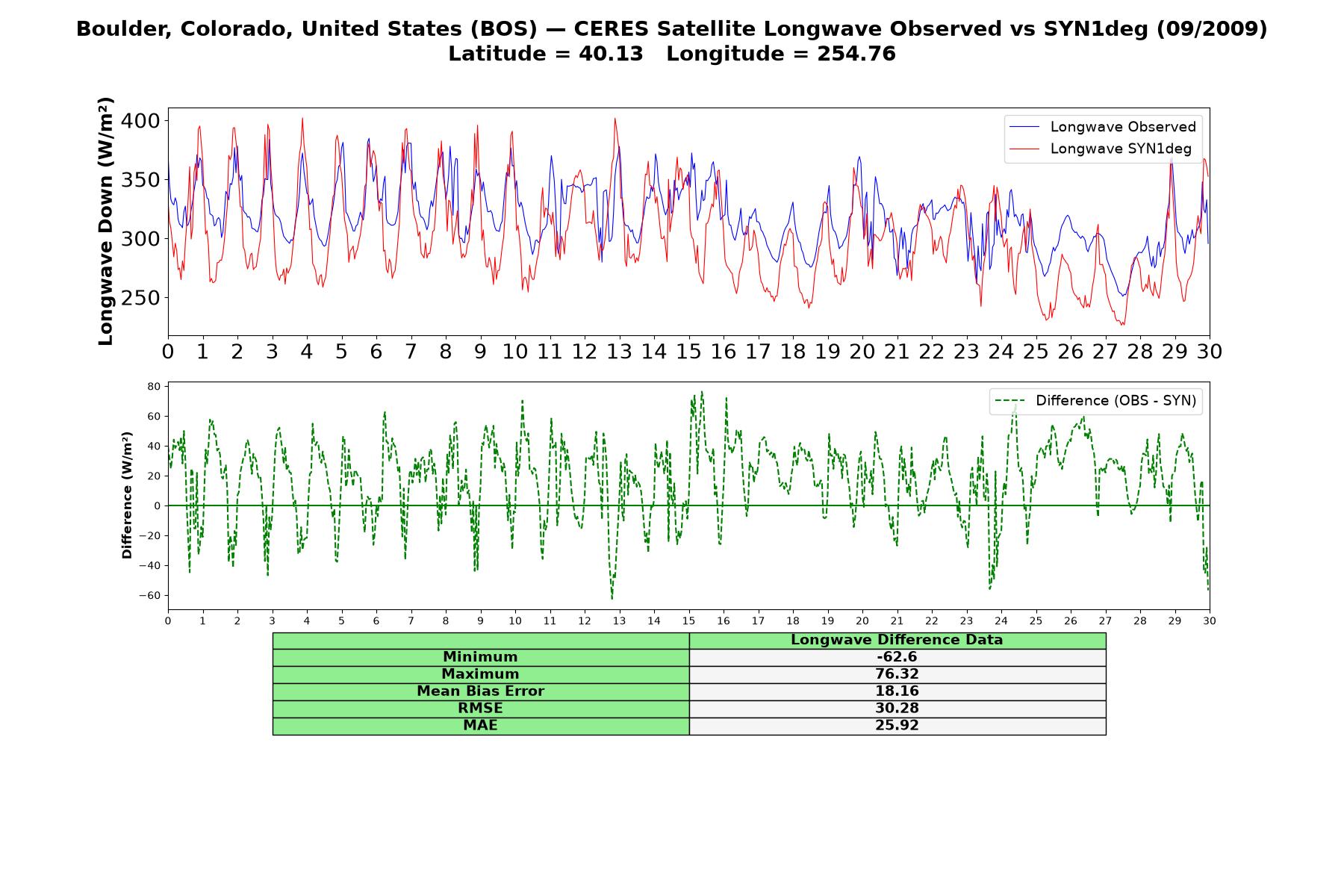
Task: Click the Longwave Difference Data table header
Action: [x=897, y=640]
